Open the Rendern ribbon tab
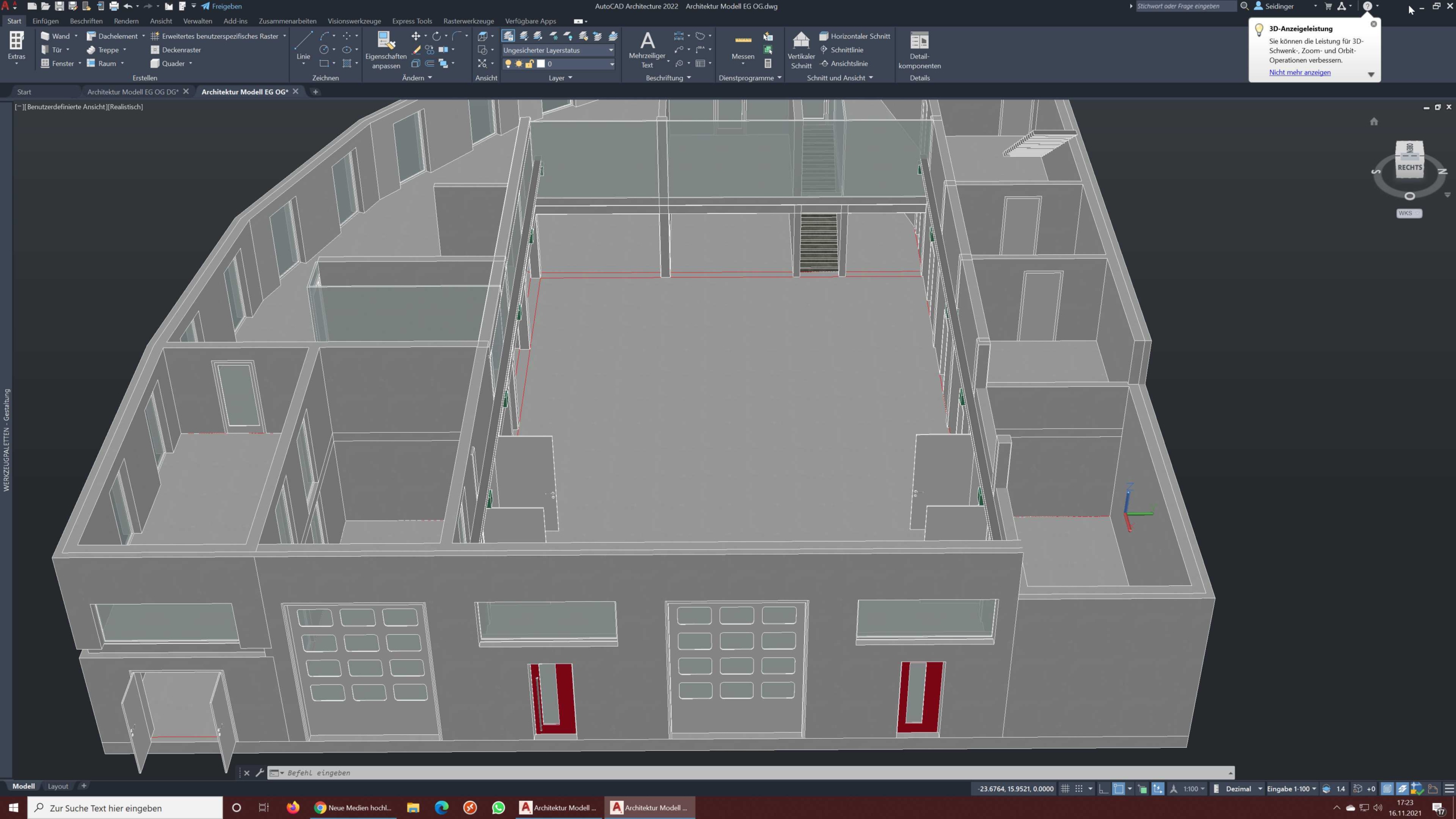1456x819 pixels. point(126,21)
